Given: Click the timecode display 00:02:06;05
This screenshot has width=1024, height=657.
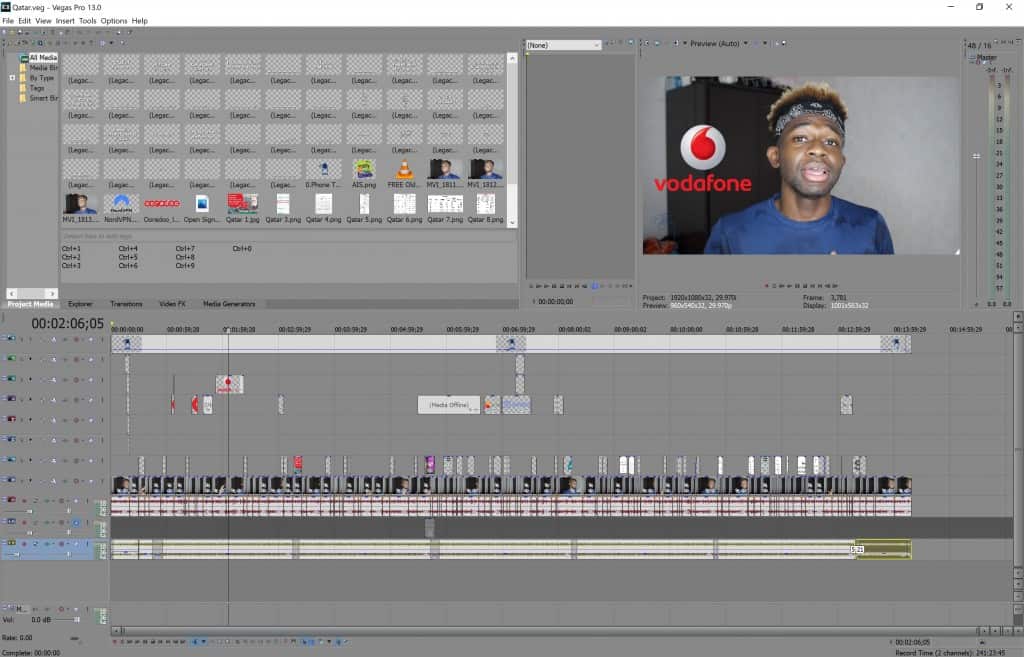Looking at the screenshot, I should pyautogui.click(x=67, y=324).
